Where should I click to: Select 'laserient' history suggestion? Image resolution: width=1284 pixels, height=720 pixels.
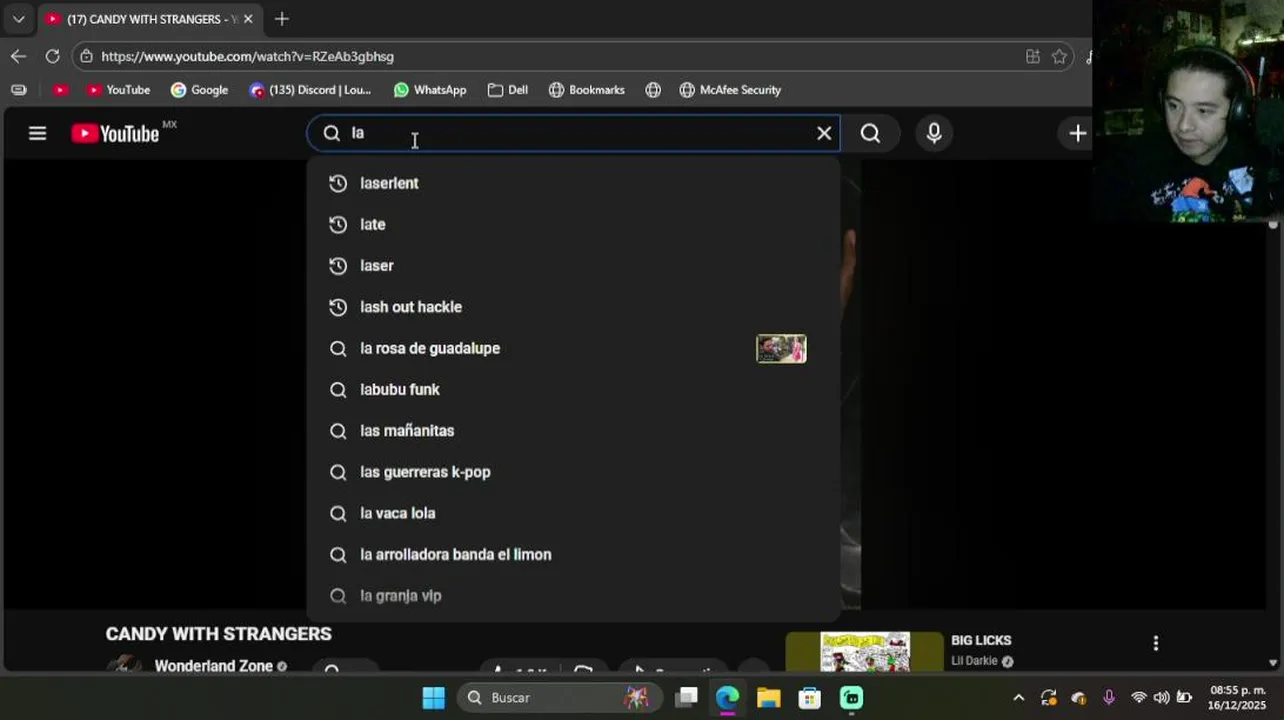tap(573, 183)
